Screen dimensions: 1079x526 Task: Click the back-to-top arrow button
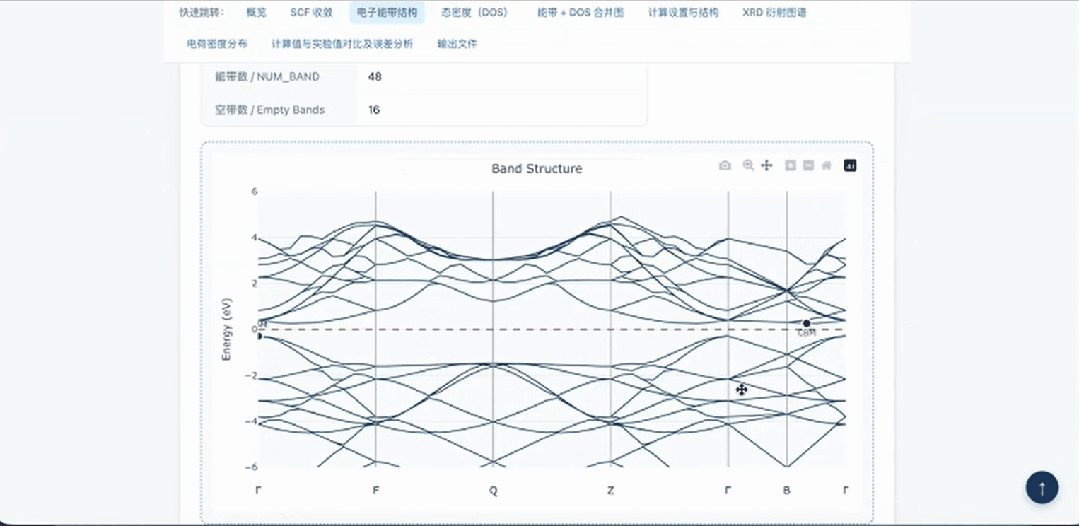click(1042, 487)
